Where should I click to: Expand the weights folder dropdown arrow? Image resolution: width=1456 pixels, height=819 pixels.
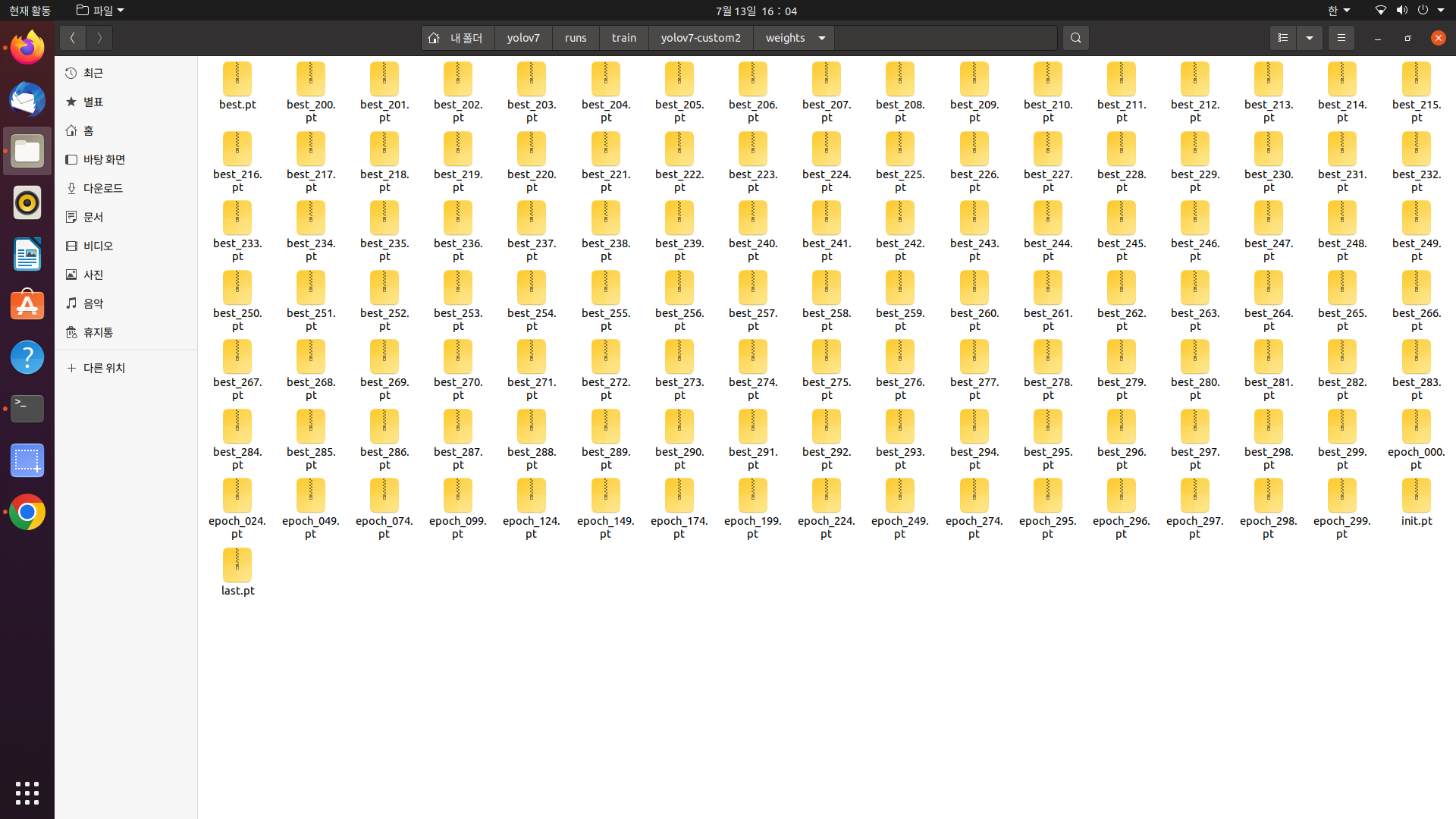[x=822, y=38]
